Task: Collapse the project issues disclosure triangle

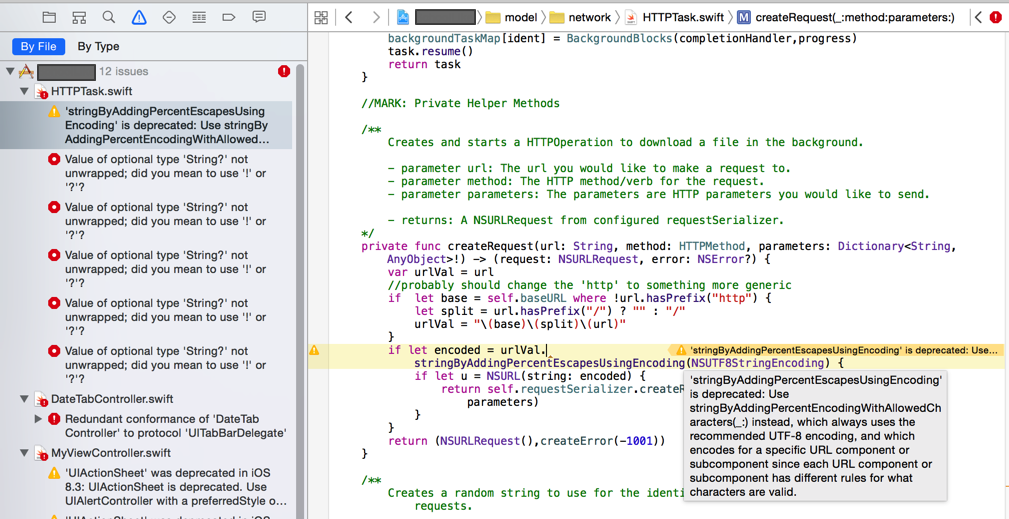Action: point(10,71)
